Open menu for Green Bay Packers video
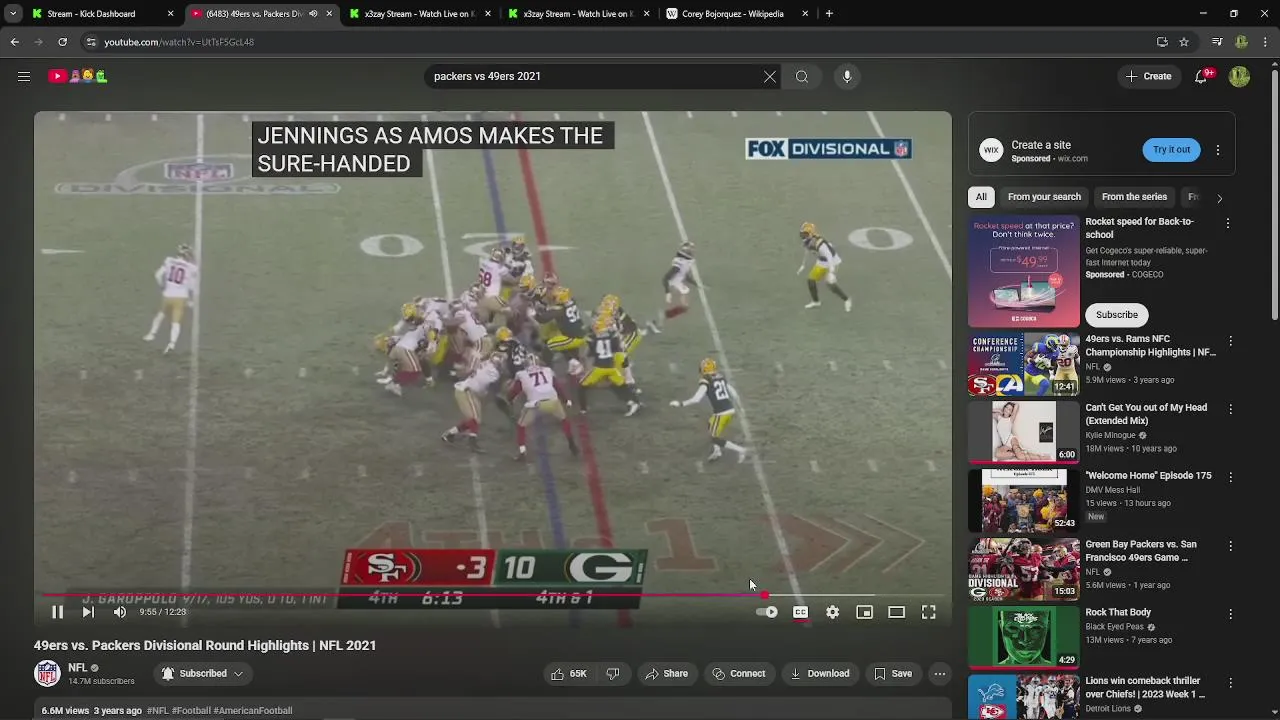This screenshot has height=720, width=1280. [x=1230, y=547]
